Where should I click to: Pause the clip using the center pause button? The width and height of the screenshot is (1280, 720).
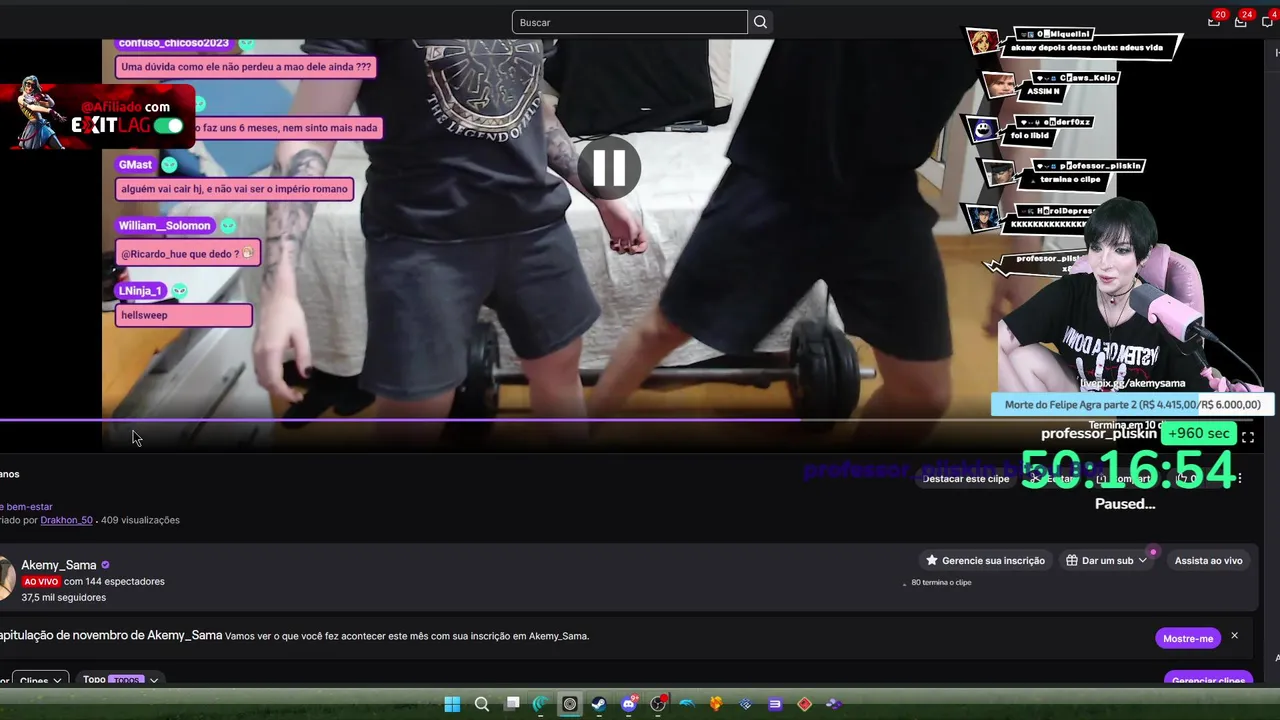coord(609,167)
